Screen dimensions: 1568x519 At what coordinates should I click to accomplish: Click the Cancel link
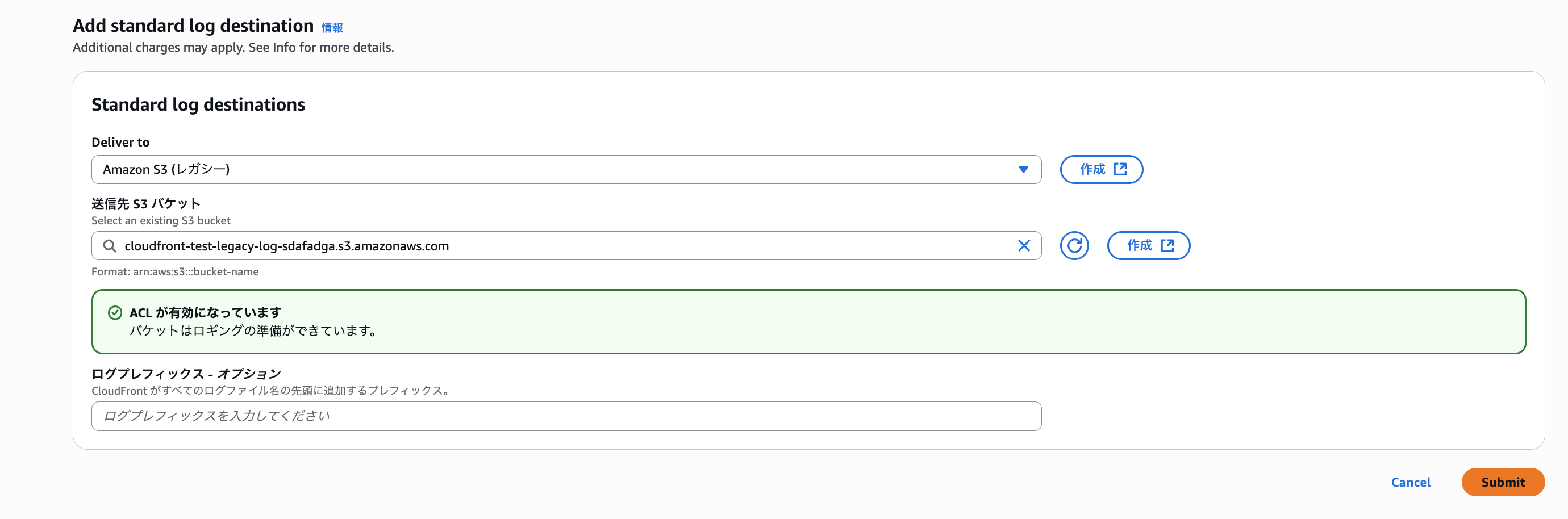click(x=1410, y=482)
